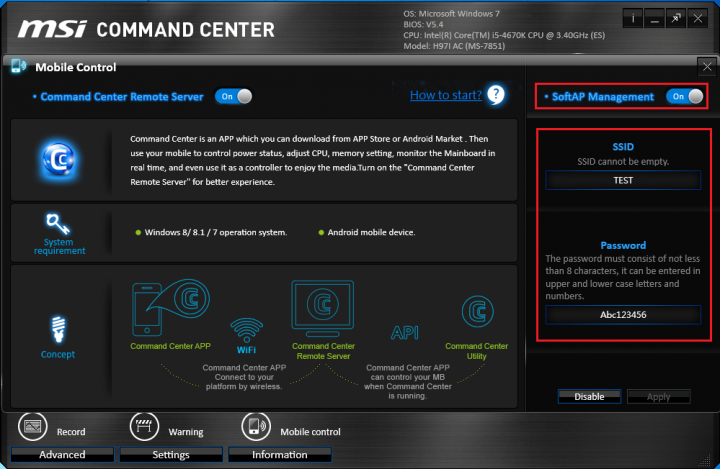This screenshot has width=720, height=469.
Task: Click 'Android mobile device.' text
Action: [x=371, y=232]
